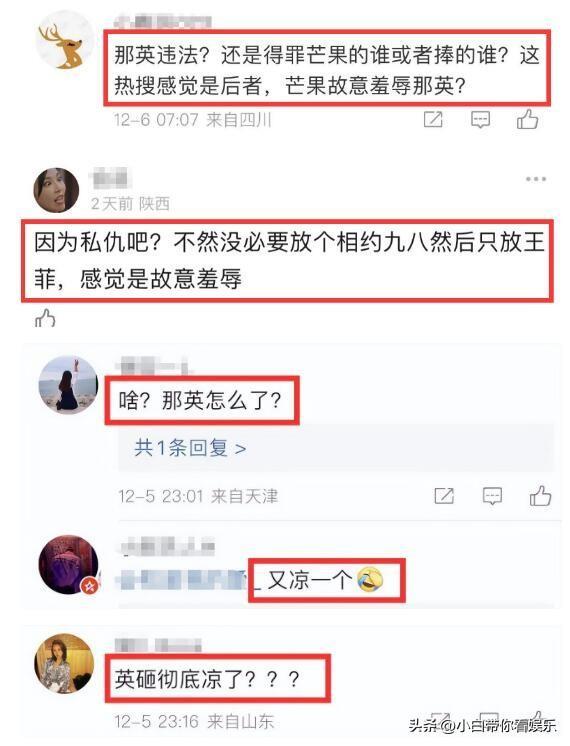Viewport: 570px width, 746px height.
Task: Click the blurred username above 那英违法 comment
Action: pyautogui.click(x=162, y=21)
